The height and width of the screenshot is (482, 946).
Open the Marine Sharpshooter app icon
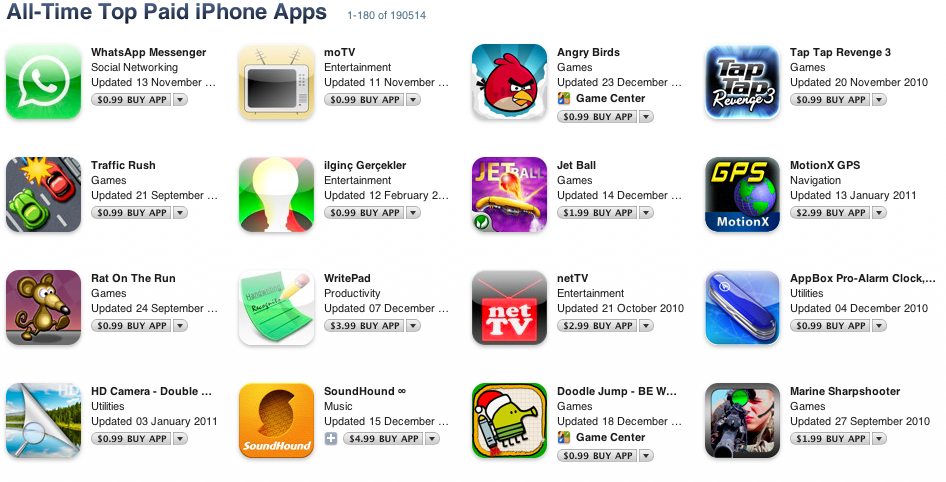pyautogui.click(x=742, y=420)
